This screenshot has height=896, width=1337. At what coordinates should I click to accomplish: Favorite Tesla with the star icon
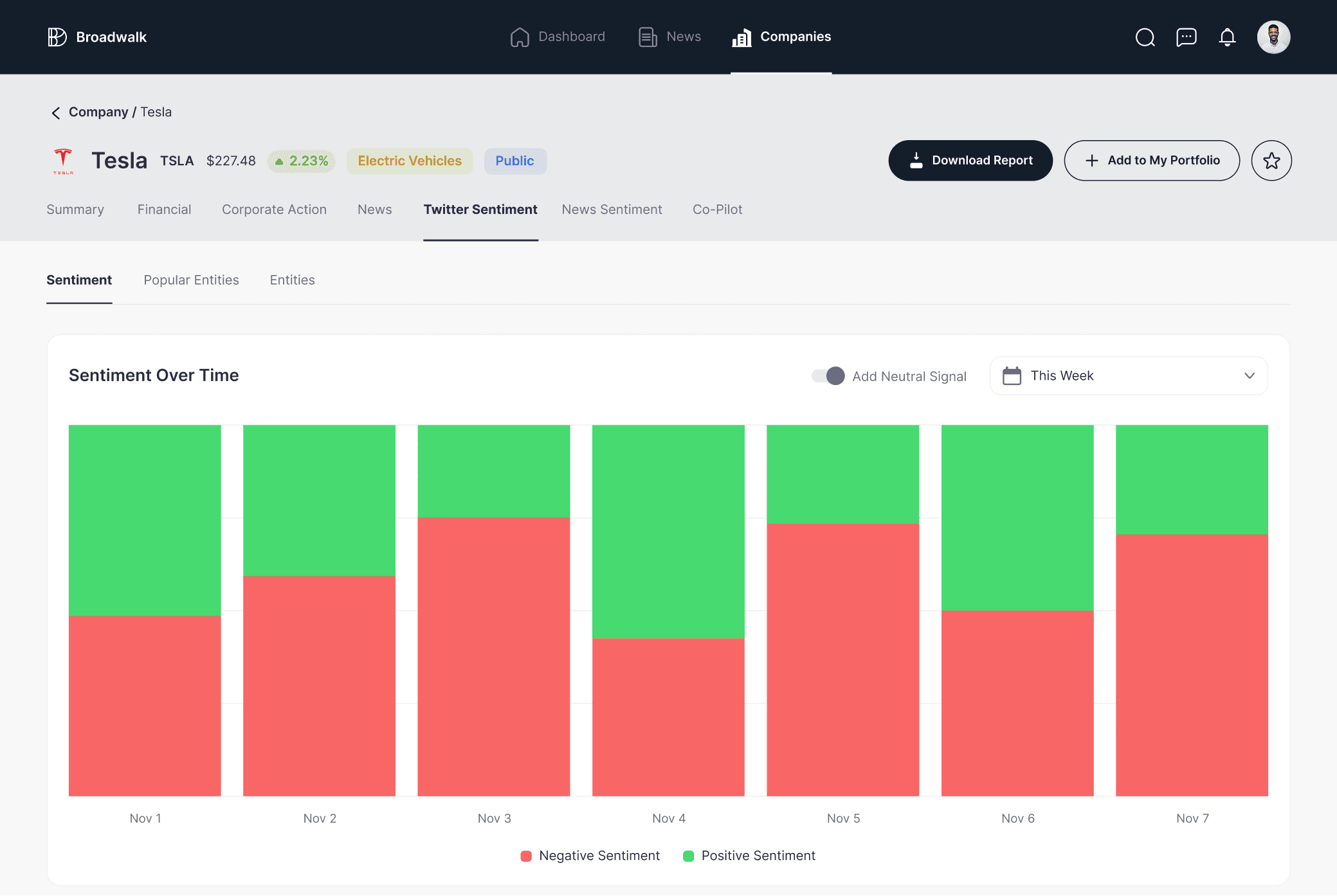tap(1271, 161)
